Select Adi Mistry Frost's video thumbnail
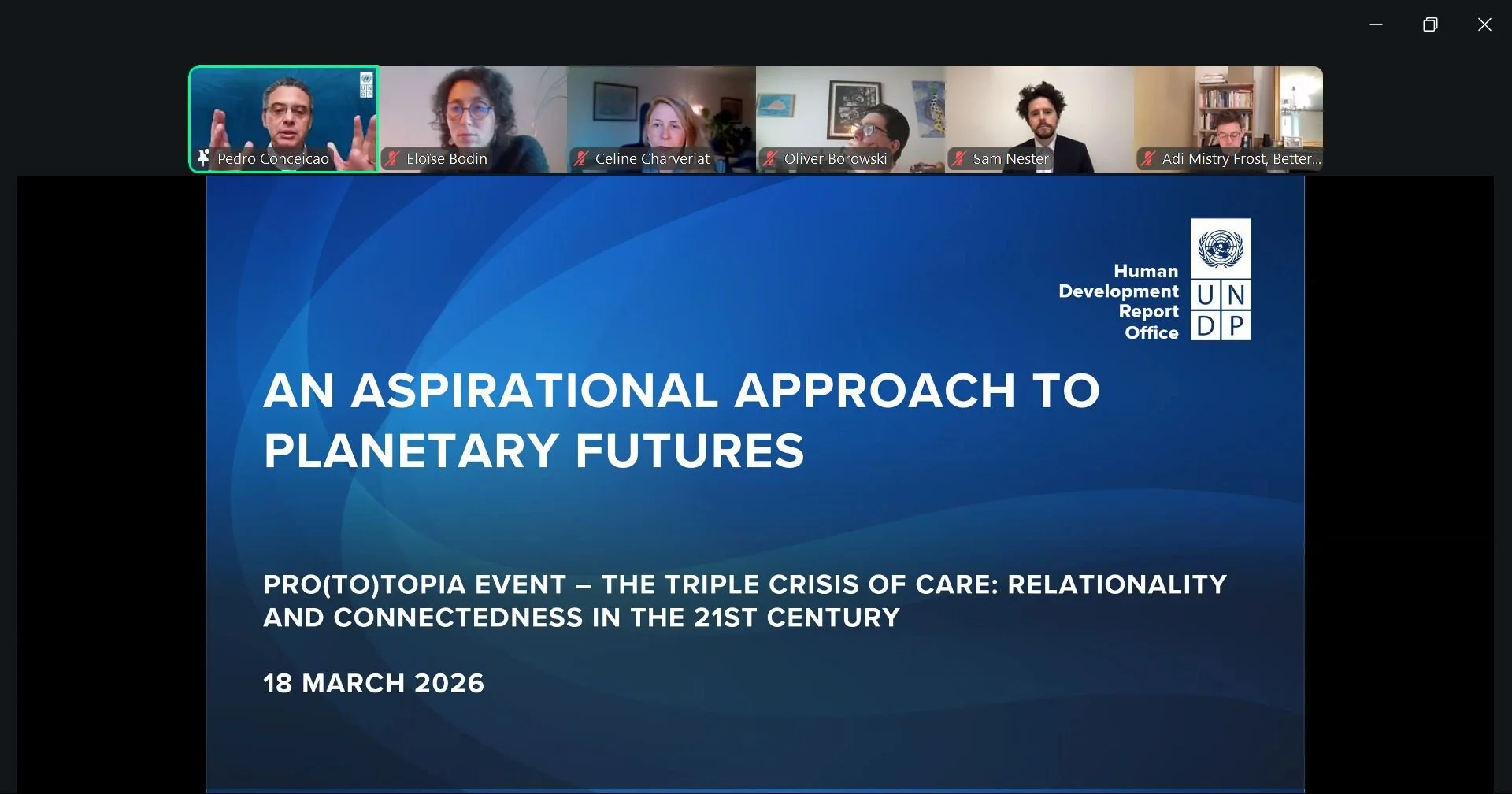 [1228, 119]
